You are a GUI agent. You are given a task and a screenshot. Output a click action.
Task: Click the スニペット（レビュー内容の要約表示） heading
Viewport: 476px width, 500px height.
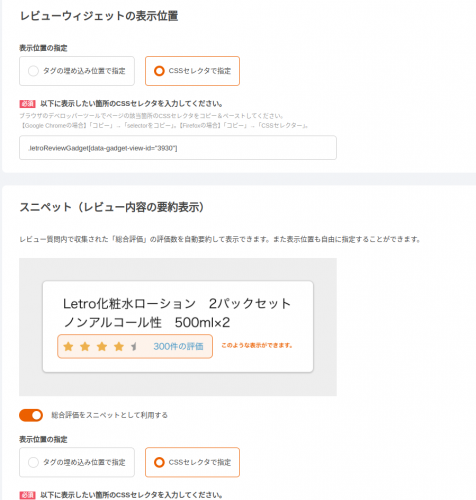112,207
